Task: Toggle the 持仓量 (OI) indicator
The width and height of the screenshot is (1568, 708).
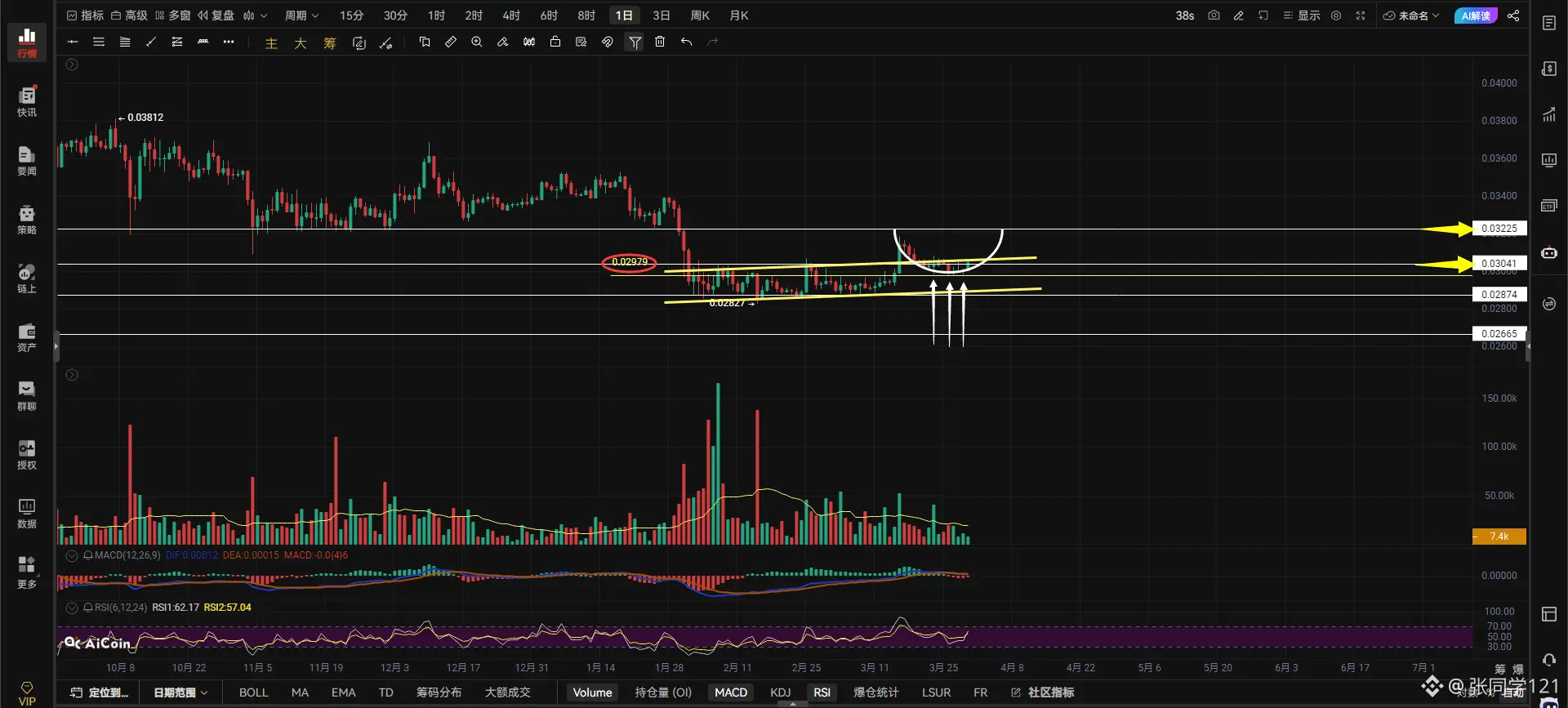Action: (x=663, y=692)
